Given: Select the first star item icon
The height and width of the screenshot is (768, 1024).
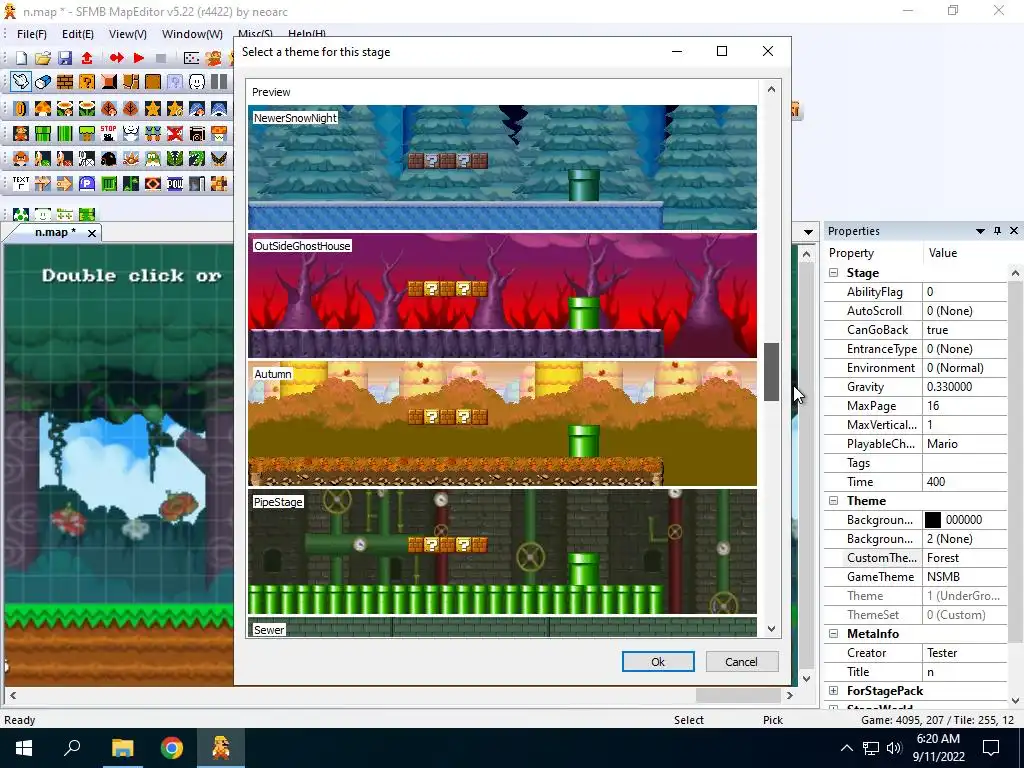Looking at the screenshot, I should click(153, 108).
